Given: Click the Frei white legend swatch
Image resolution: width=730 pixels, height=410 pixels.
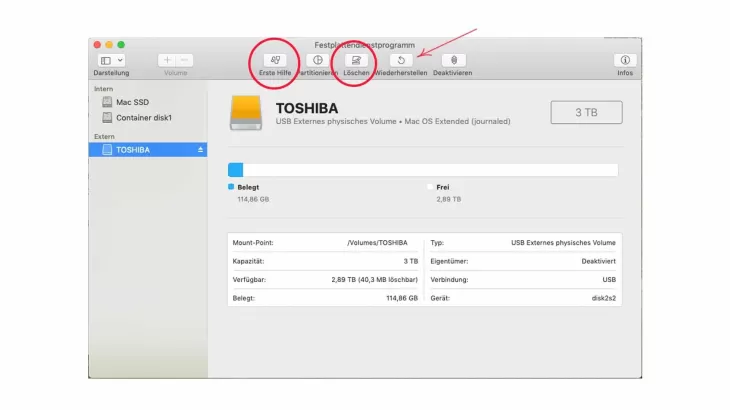Looking at the screenshot, I should pyautogui.click(x=430, y=187).
